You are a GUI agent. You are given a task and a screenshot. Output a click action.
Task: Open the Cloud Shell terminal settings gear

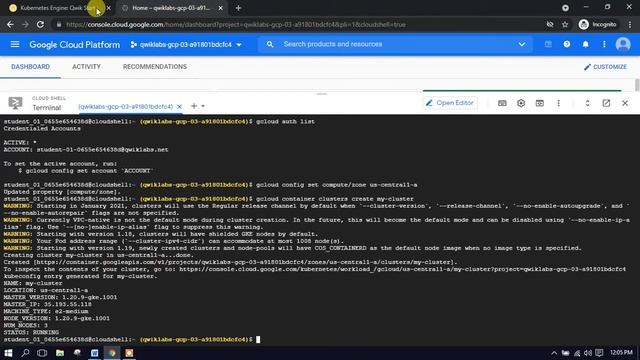(521, 103)
